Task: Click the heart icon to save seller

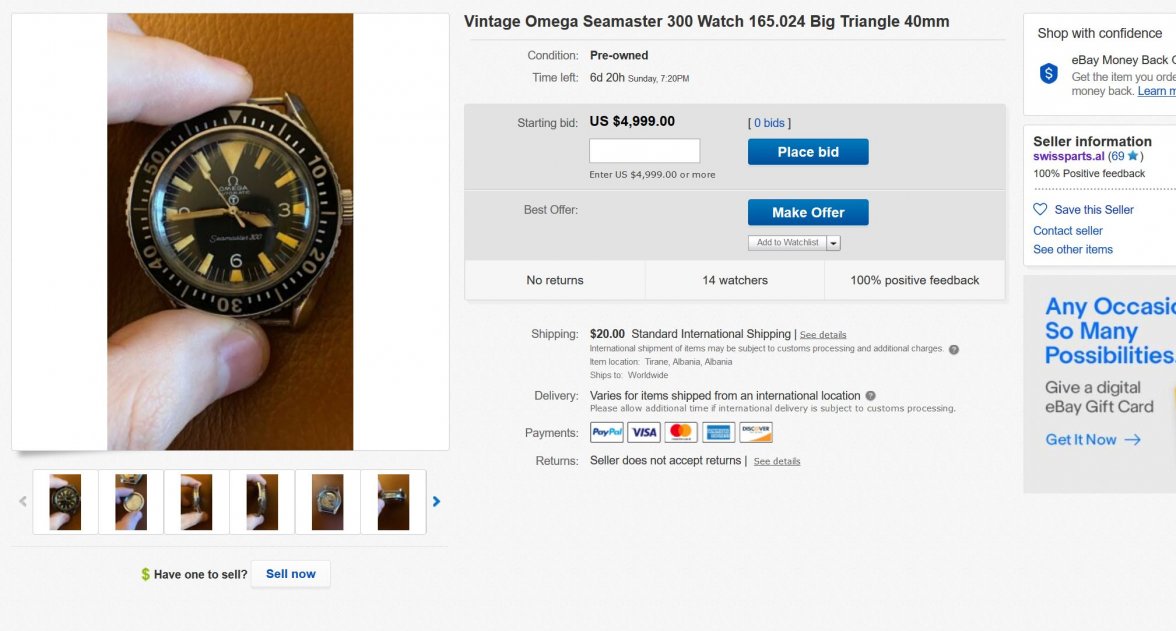Action: point(1040,210)
